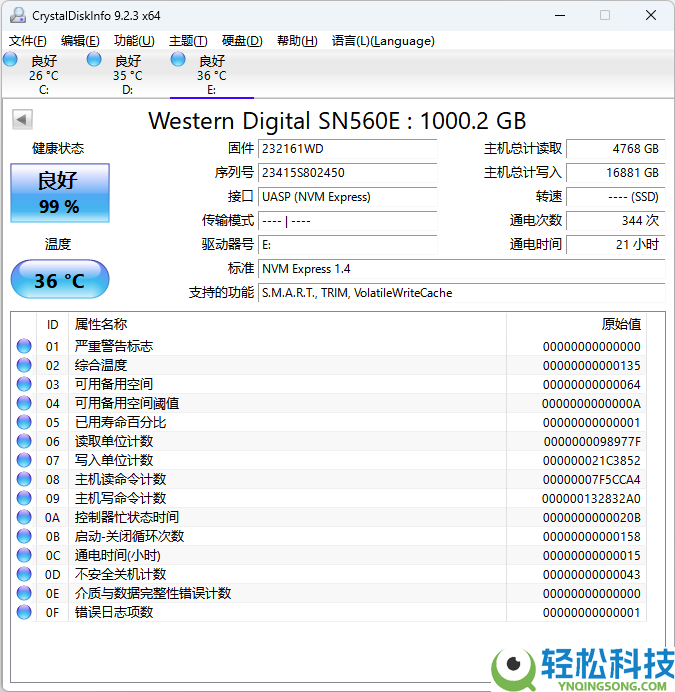Viewport: 675px width, 692px height.
Task: Click the 36 °C temperature button
Action: click(60, 279)
